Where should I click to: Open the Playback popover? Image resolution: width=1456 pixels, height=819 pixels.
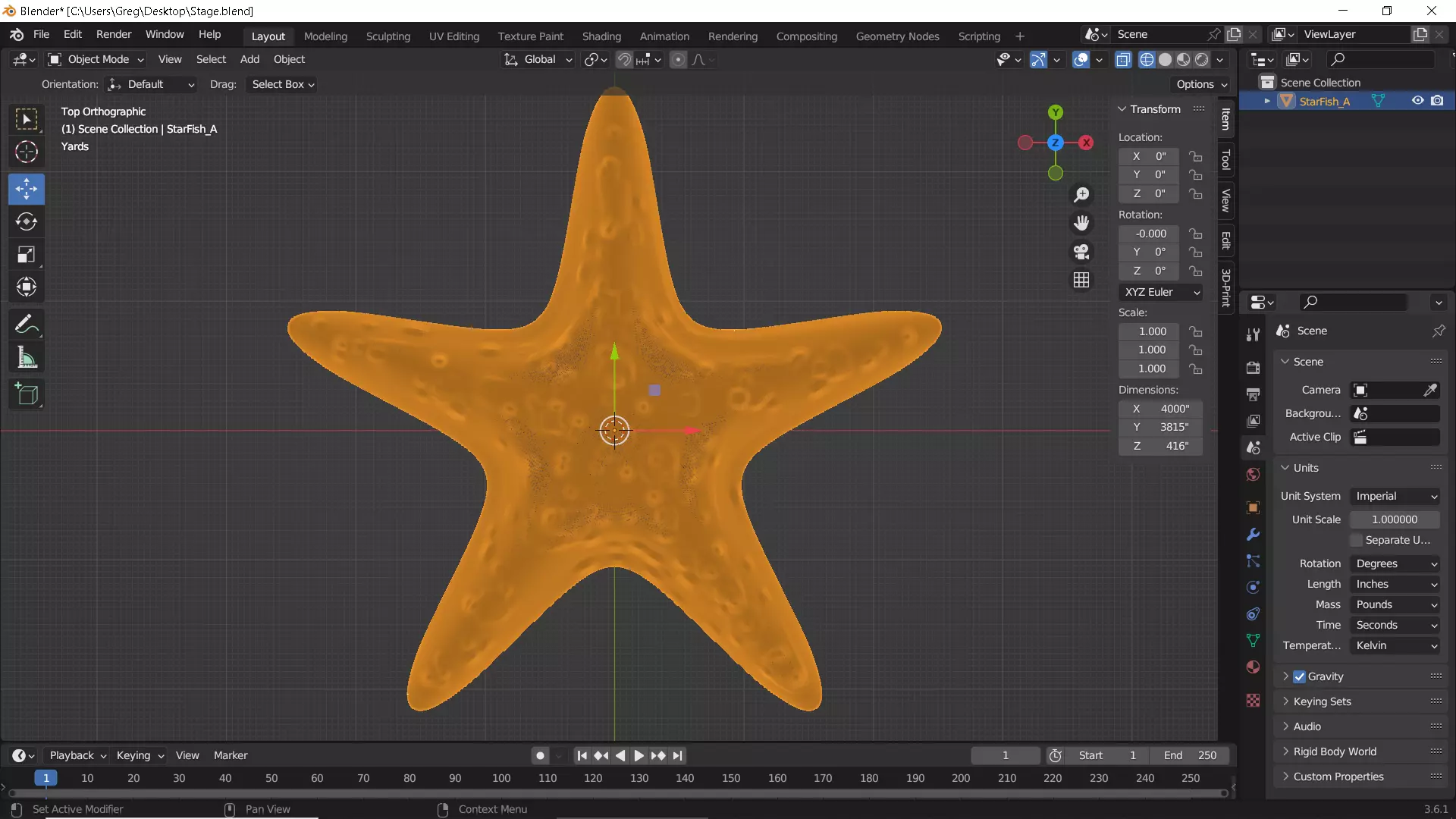click(77, 755)
